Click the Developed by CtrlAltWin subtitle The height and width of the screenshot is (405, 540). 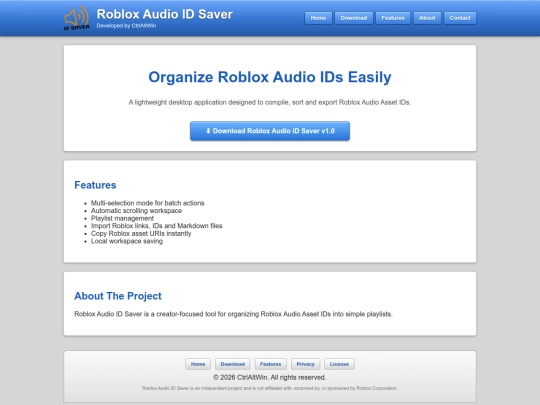(x=126, y=26)
